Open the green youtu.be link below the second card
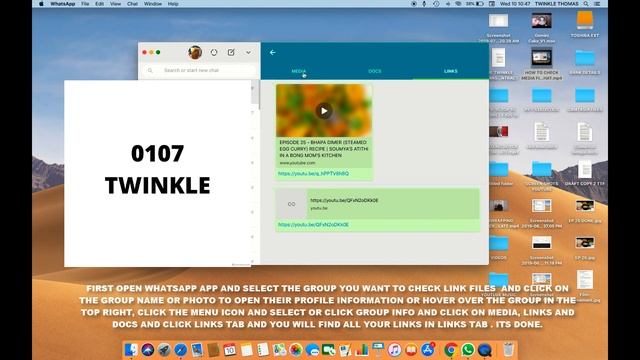The height and width of the screenshot is (360, 640). [313, 224]
